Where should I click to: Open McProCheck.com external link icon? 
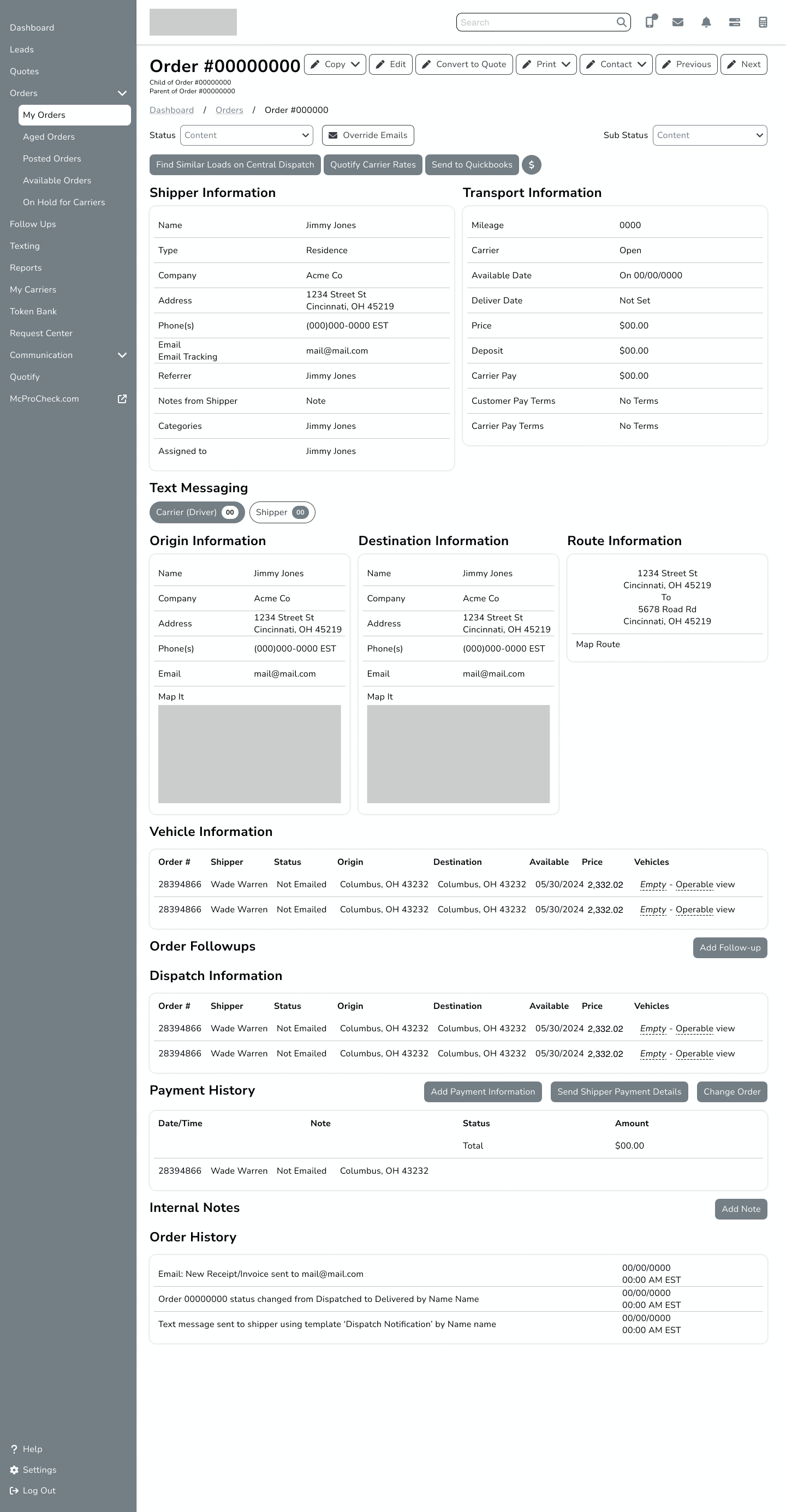point(122,399)
